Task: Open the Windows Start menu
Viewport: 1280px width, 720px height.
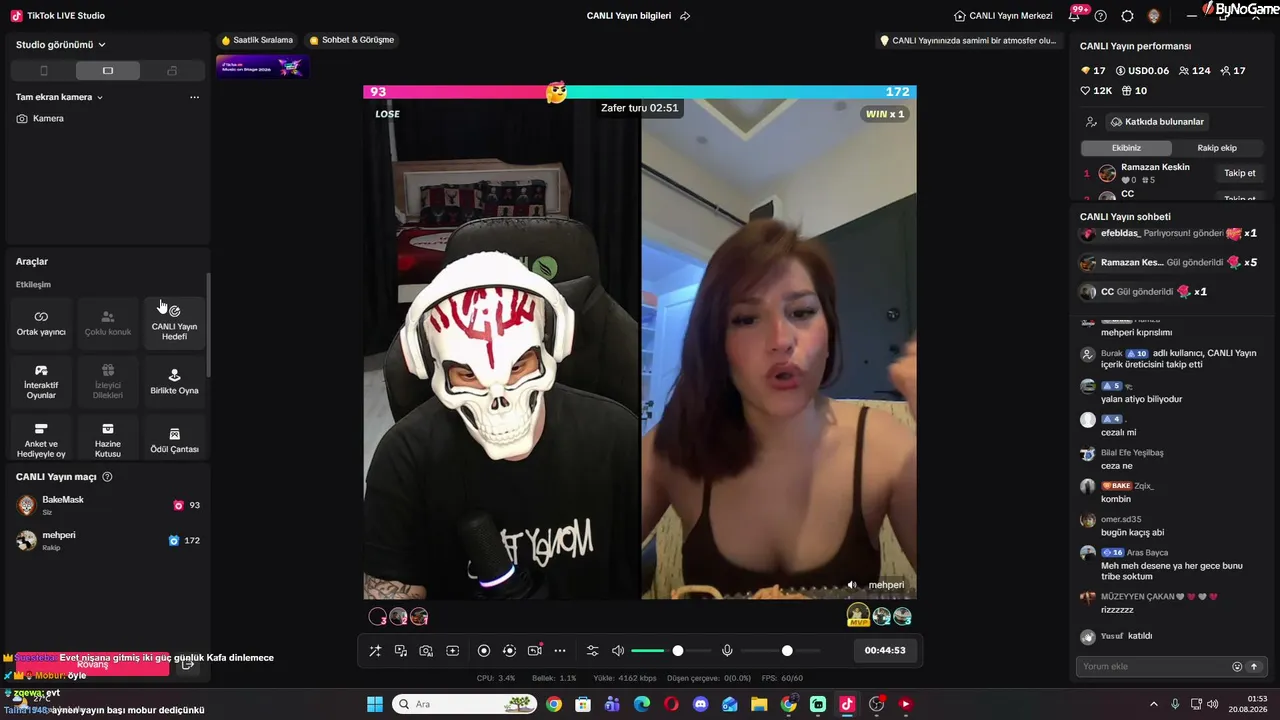Action: (x=375, y=704)
